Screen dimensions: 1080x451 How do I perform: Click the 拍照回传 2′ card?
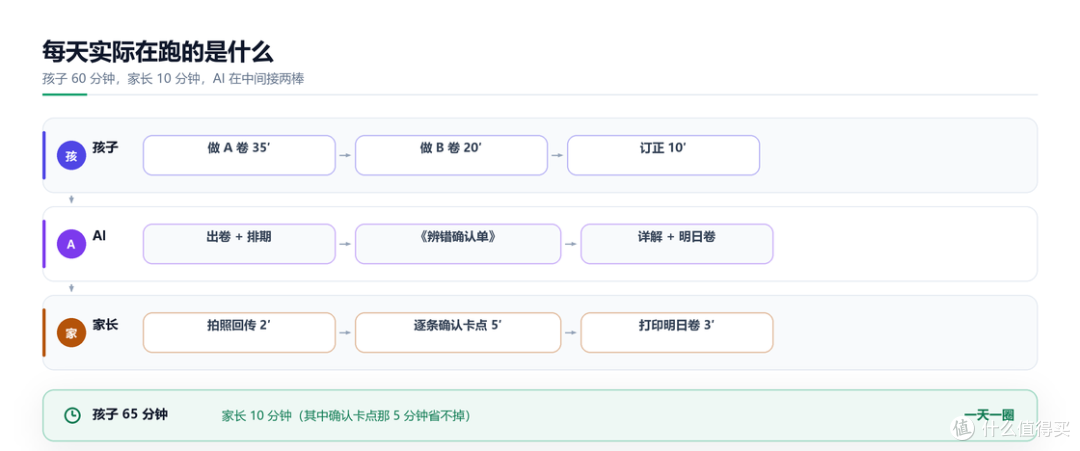point(239,333)
